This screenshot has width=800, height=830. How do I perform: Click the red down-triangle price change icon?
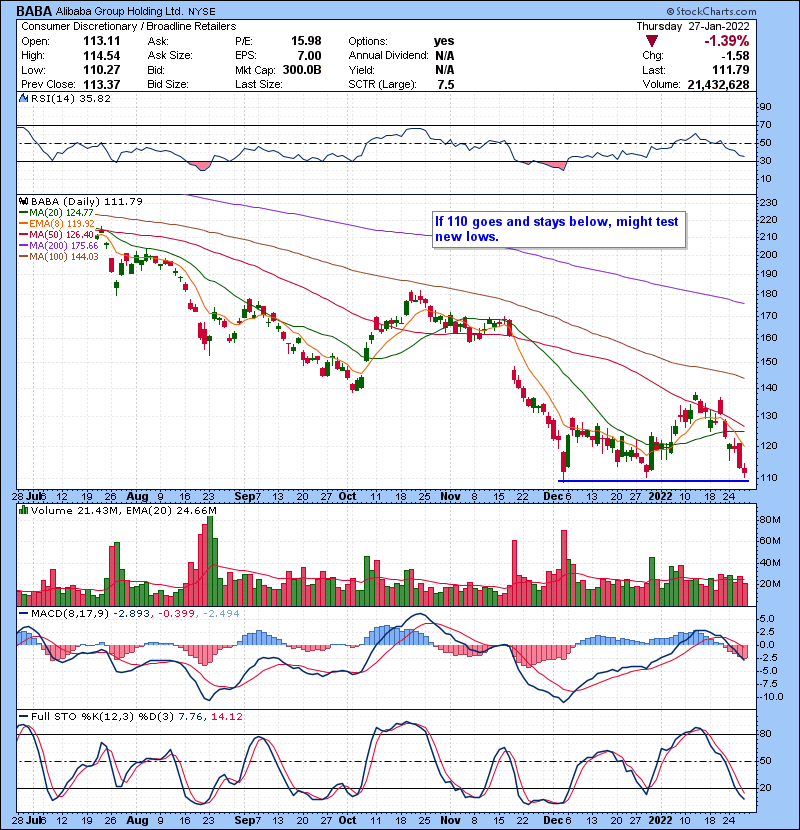click(652, 41)
